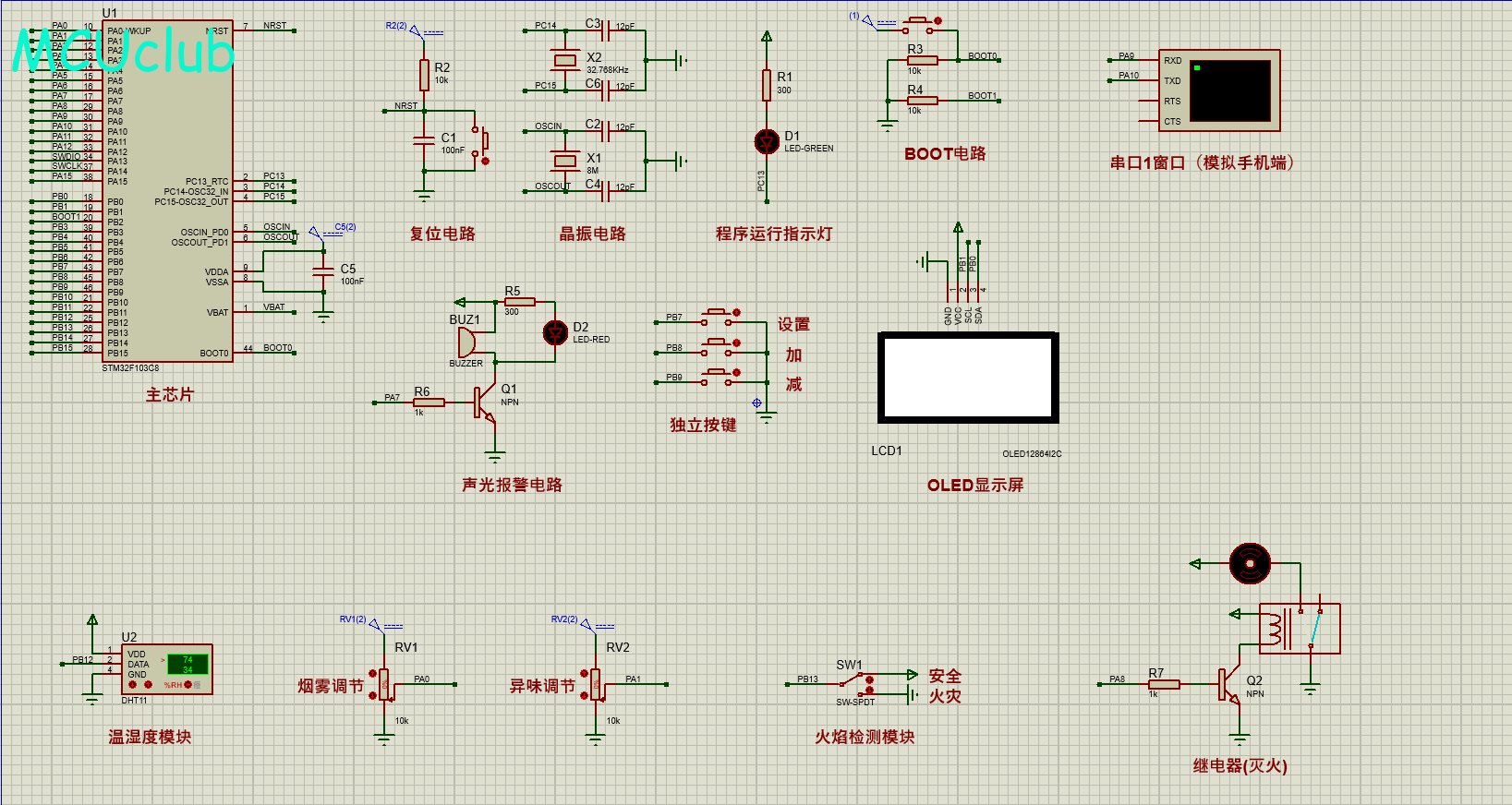Click resistor R3 10k in BOOT circuit

(x=922, y=60)
